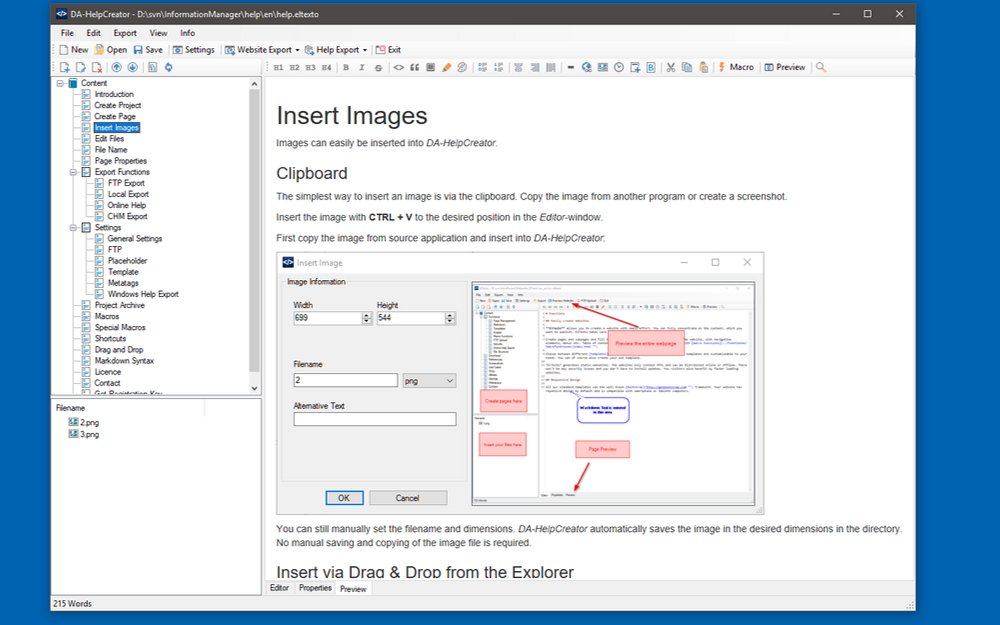Move page up with the up arrow icon
This screenshot has width=1000, height=625.
pyautogui.click(x=116, y=67)
